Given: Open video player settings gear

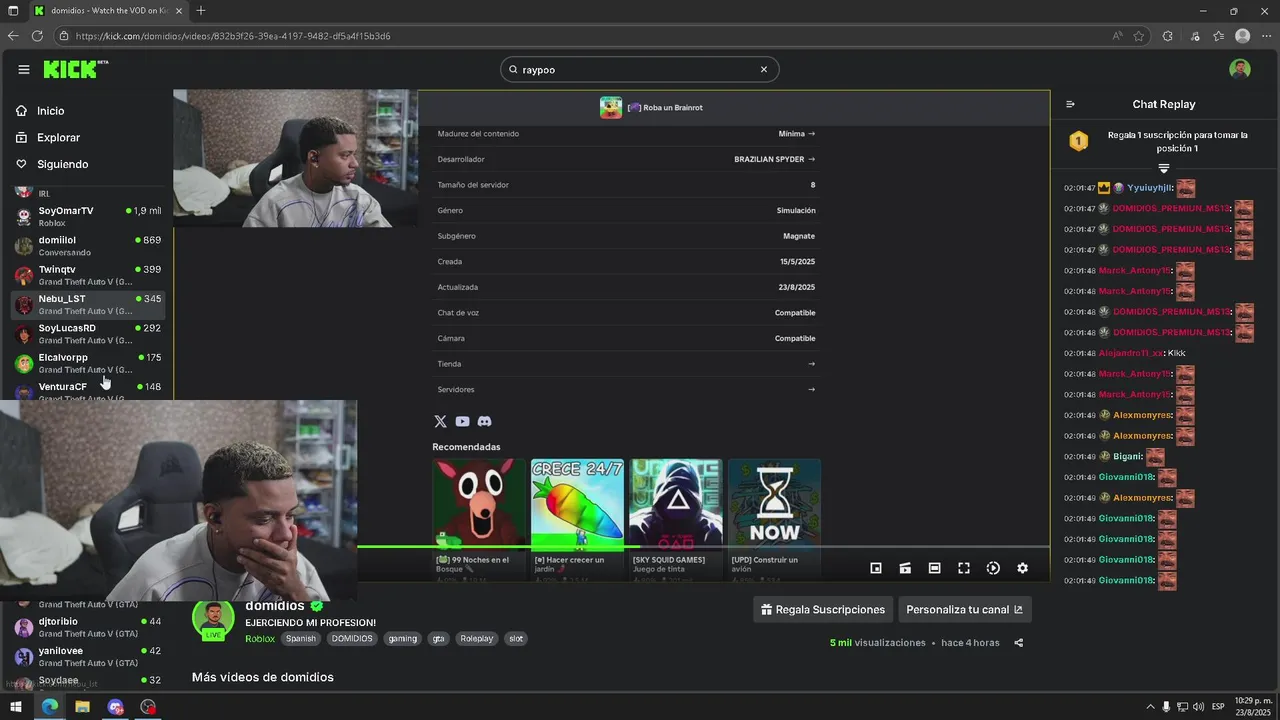Looking at the screenshot, I should pyautogui.click(x=1022, y=568).
